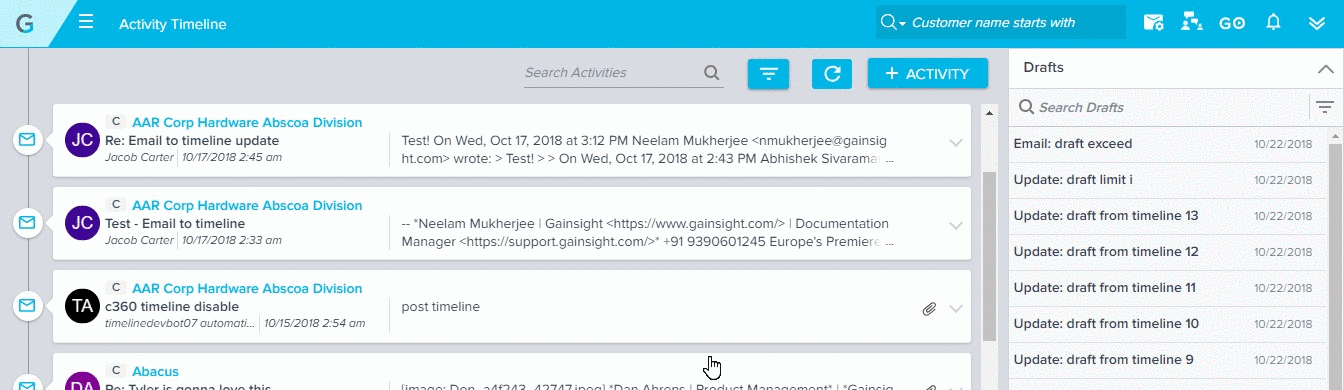Viewport: 1344px width, 390px height.
Task: Open draft 'Email: draft exceed'
Action: 1168,144
